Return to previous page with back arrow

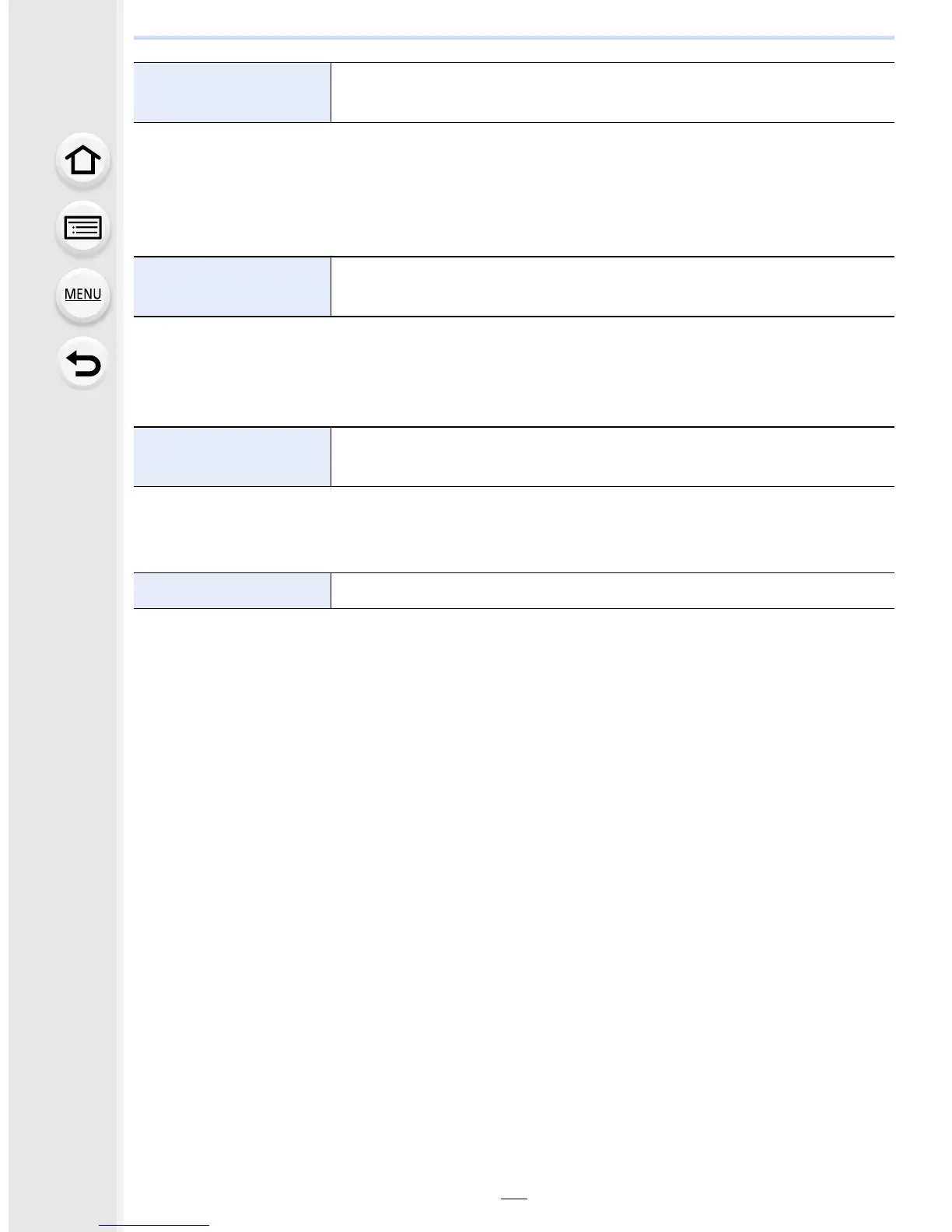click(83, 363)
